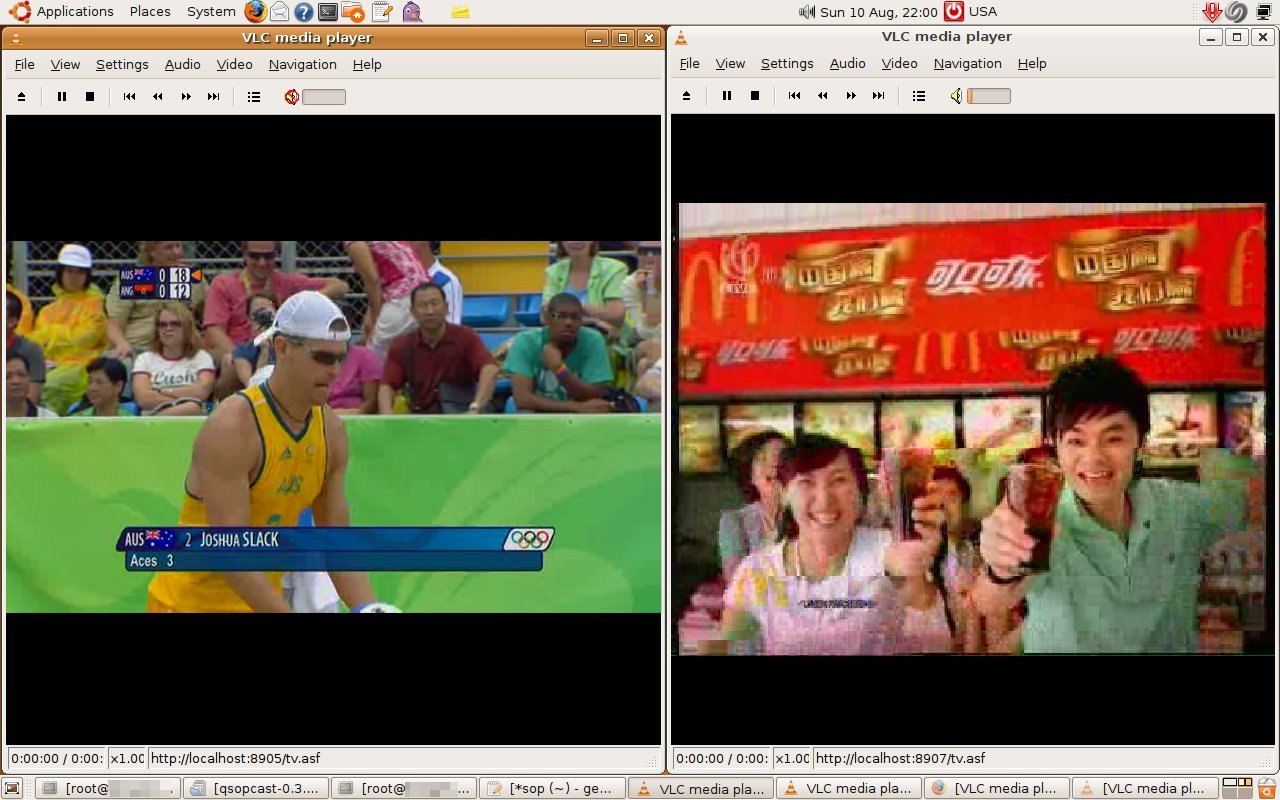
Task: Skip to previous item in right VLC
Action: [795, 96]
